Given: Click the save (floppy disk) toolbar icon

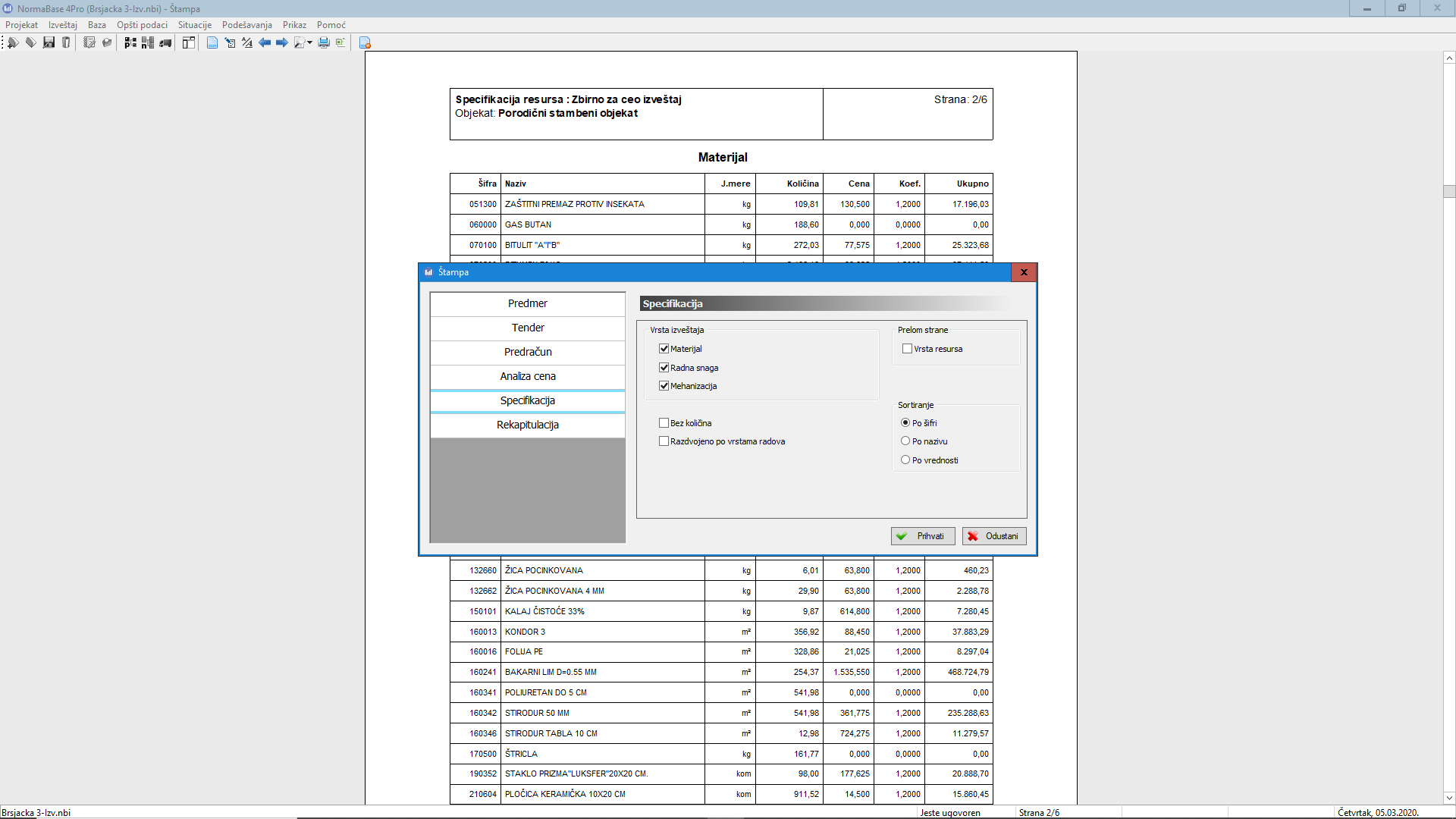Looking at the screenshot, I should pos(49,42).
